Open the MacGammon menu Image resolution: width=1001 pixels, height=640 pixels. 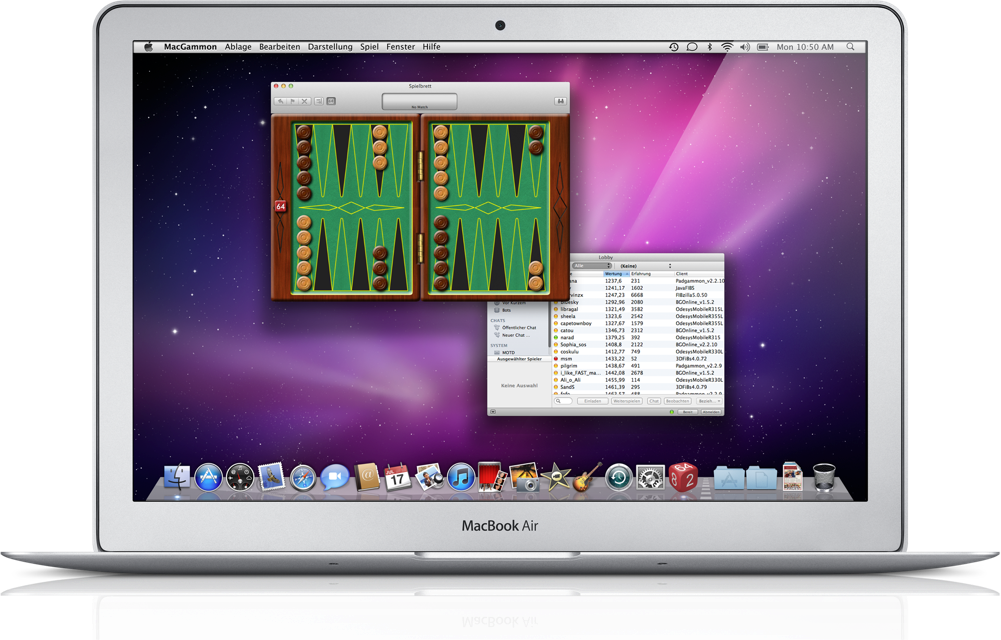(x=190, y=47)
